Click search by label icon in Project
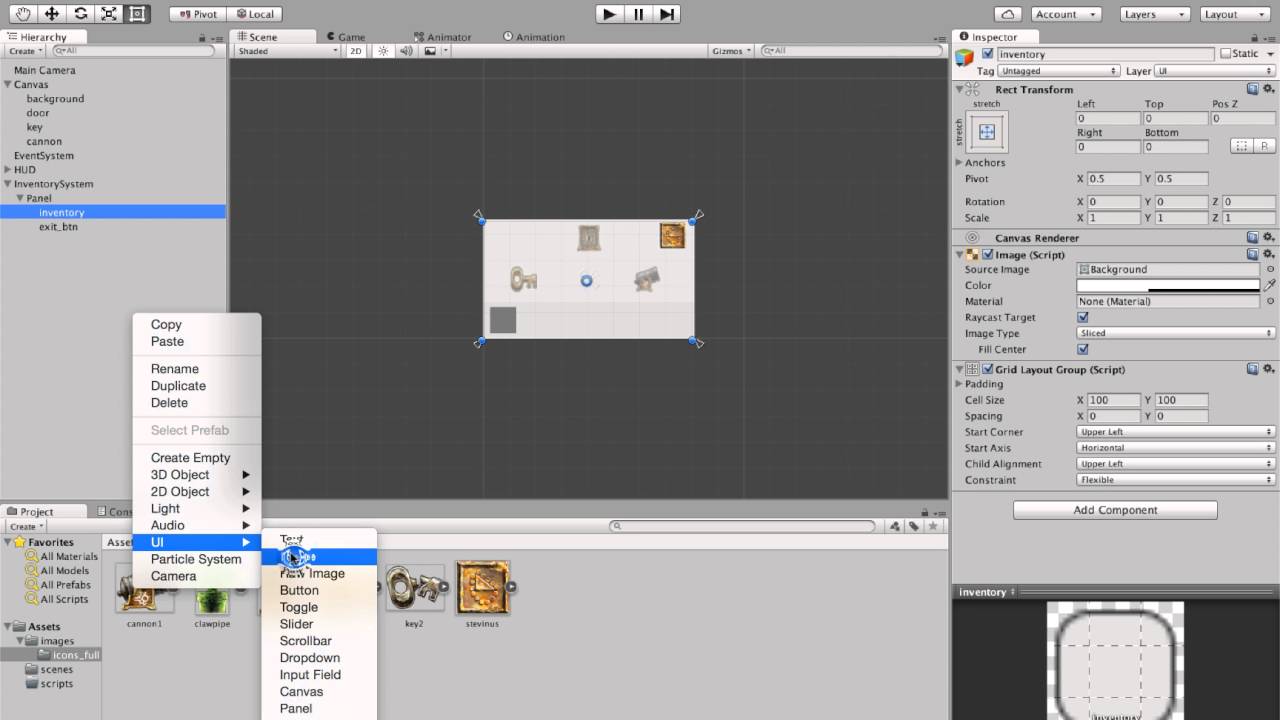This screenshot has width=1280, height=720. click(914, 526)
